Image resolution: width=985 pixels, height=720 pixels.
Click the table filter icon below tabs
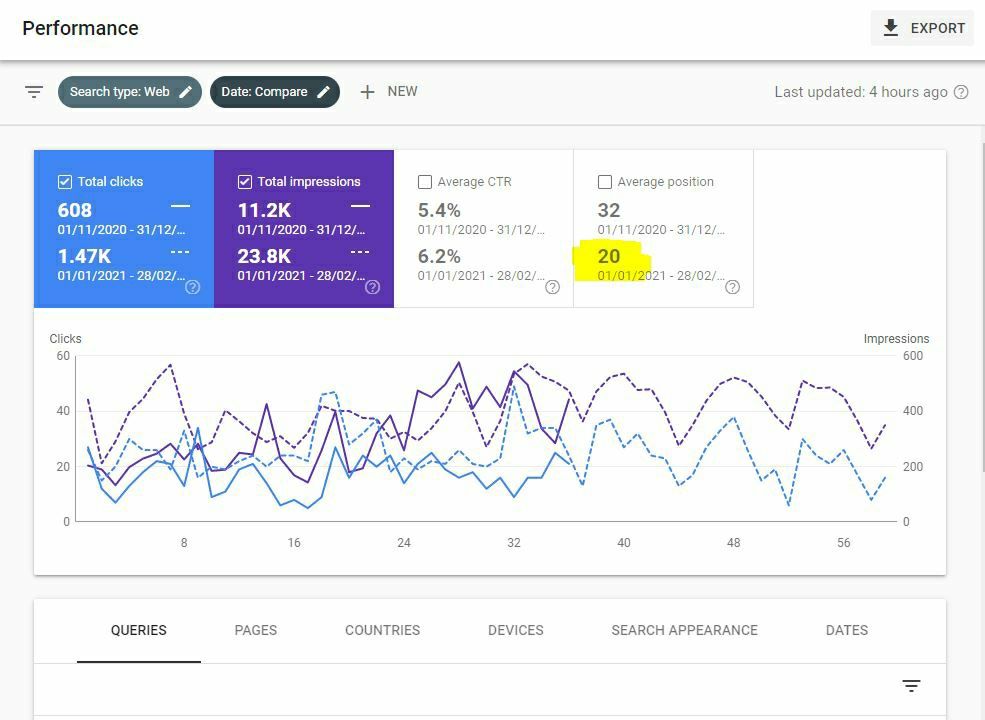pyautogui.click(x=911, y=686)
